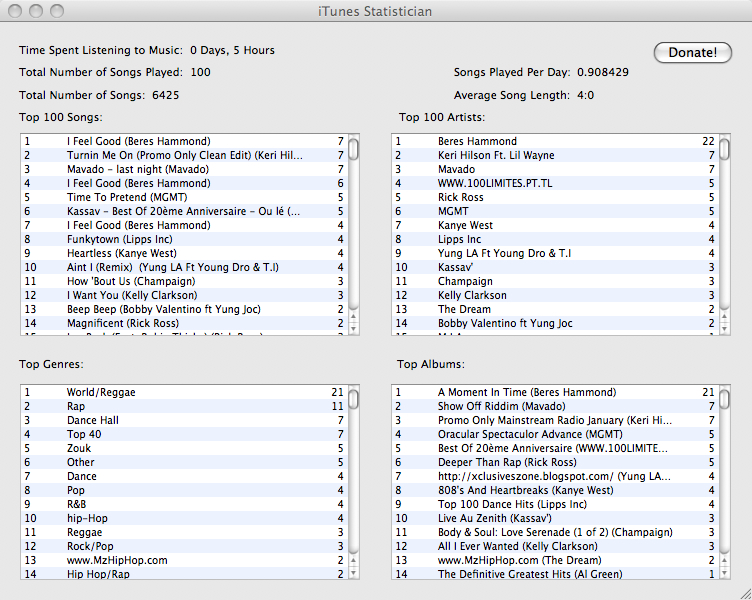752x600 pixels.
Task: Select artist 'WWW.100LIMITES.PT.TL'
Action: tap(556, 183)
